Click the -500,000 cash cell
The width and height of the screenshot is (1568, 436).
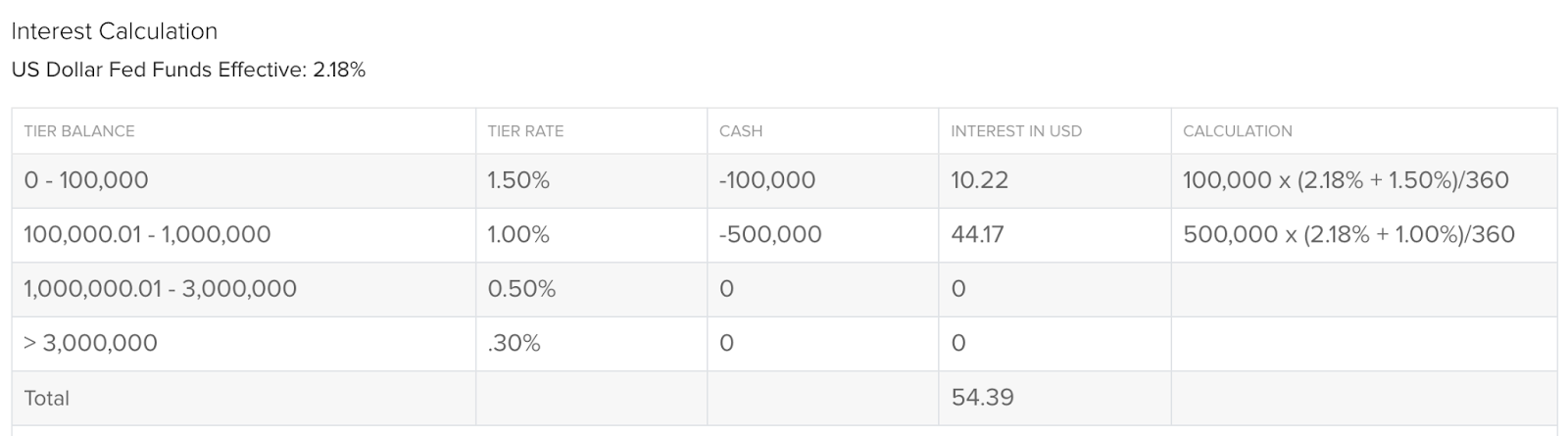(770, 235)
